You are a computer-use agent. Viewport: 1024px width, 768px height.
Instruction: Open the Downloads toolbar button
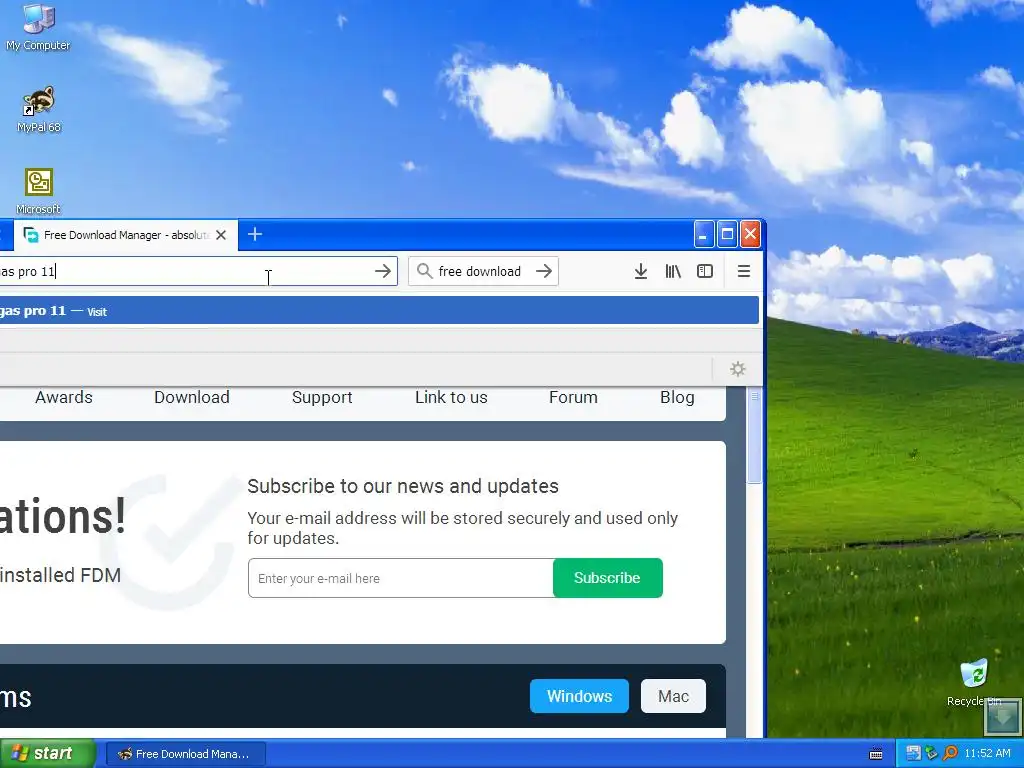(x=641, y=271)
